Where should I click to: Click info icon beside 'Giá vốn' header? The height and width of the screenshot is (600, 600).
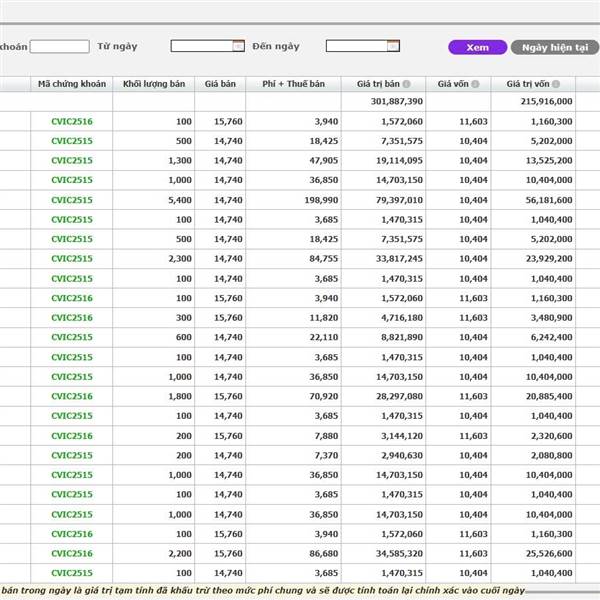475,84
